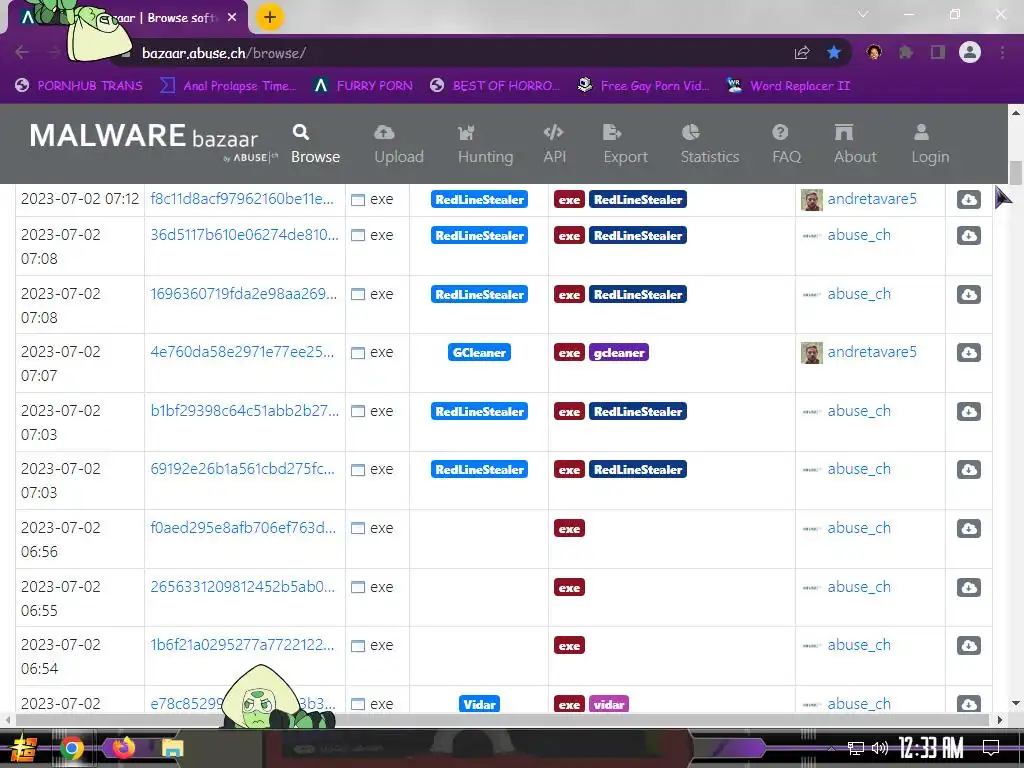Click RedLineStealer signature in 07:12 row
This screenshot has height=768, width=1024.
(479, 199)
